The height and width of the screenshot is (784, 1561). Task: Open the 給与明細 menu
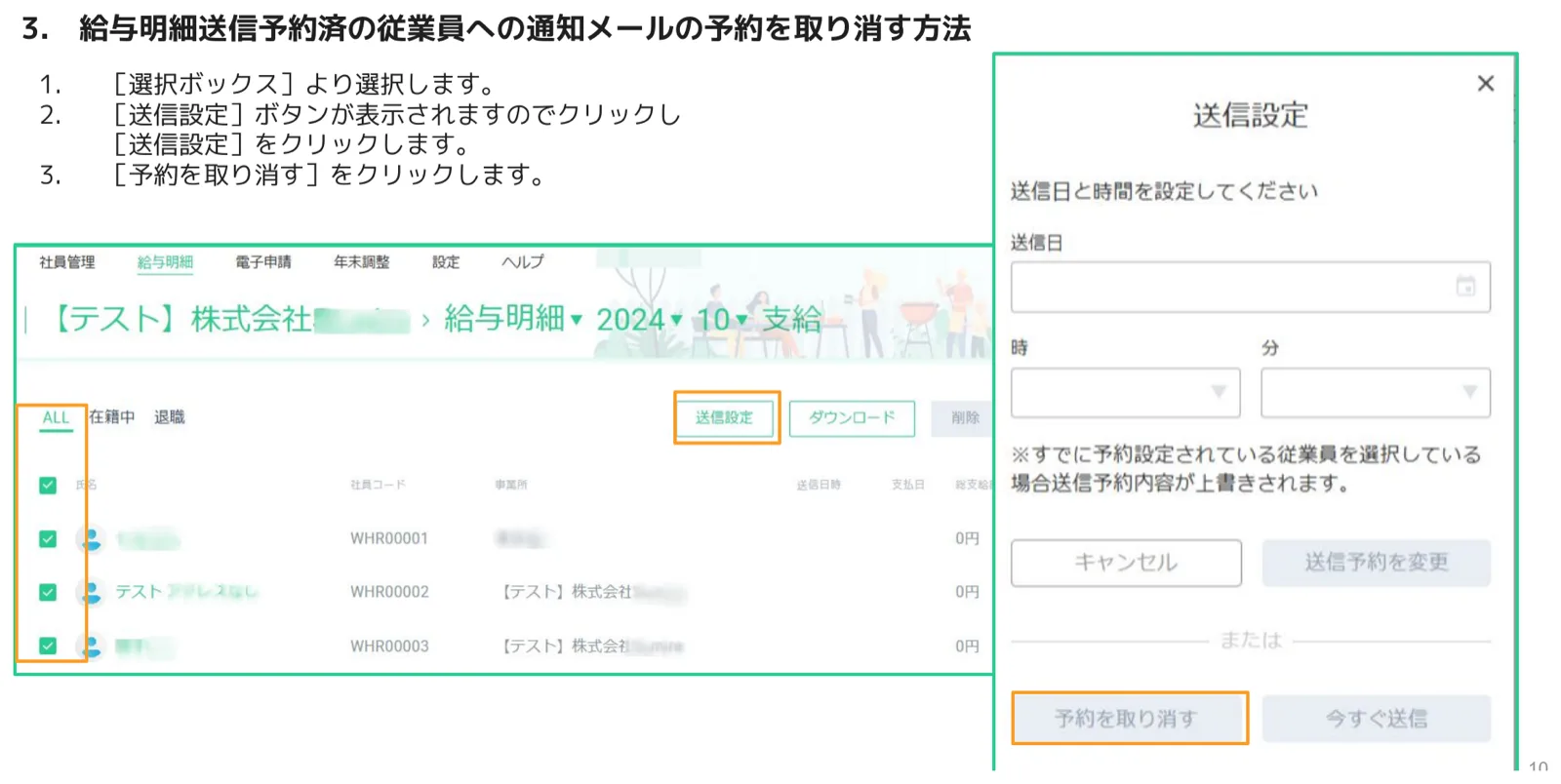coord(165,262)
